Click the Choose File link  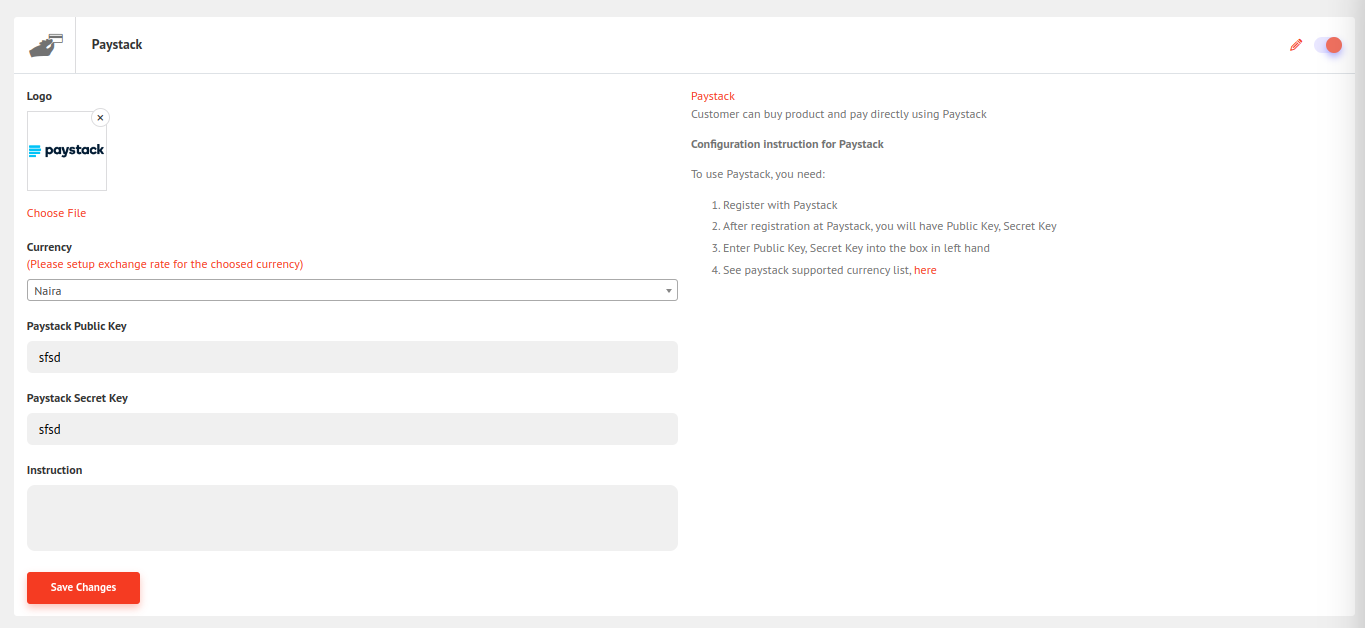(x=56, y=213)
